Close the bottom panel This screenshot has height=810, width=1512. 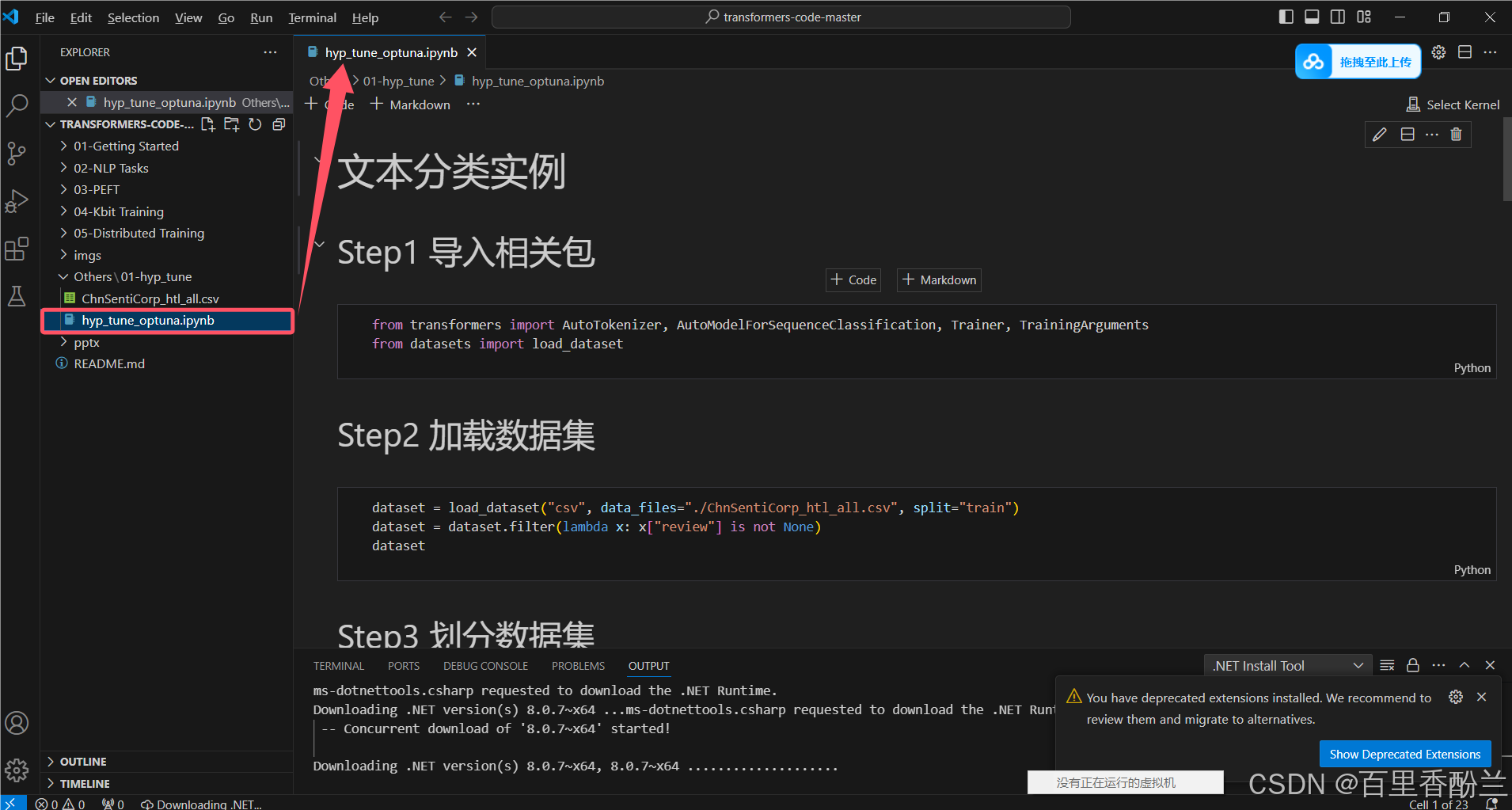point(1490,665)
